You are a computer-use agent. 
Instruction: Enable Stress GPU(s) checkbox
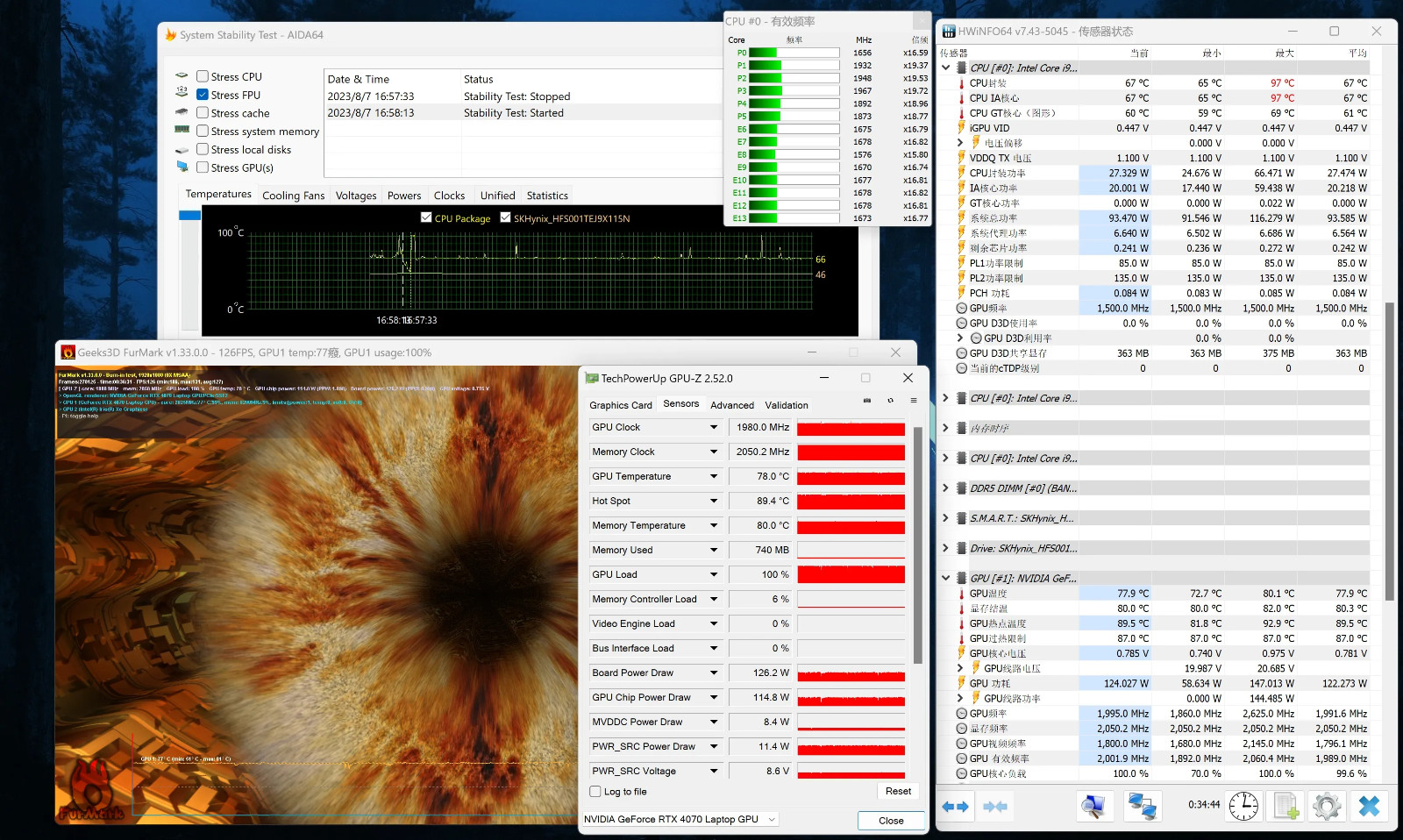(x=203, y=167)
